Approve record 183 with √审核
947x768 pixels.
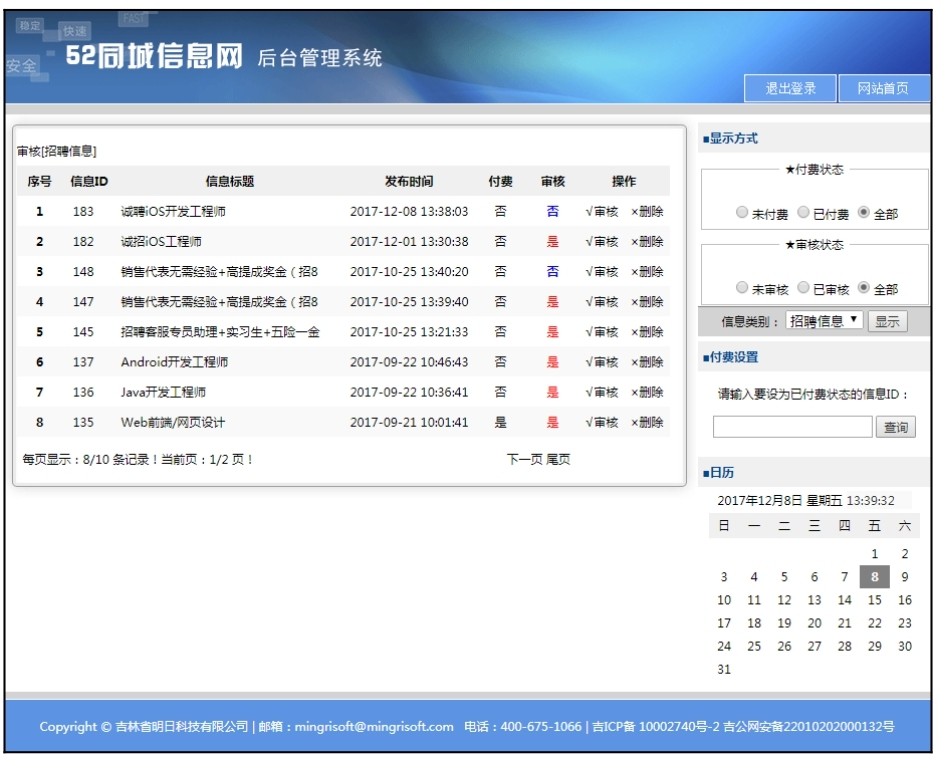coord(602,211)
